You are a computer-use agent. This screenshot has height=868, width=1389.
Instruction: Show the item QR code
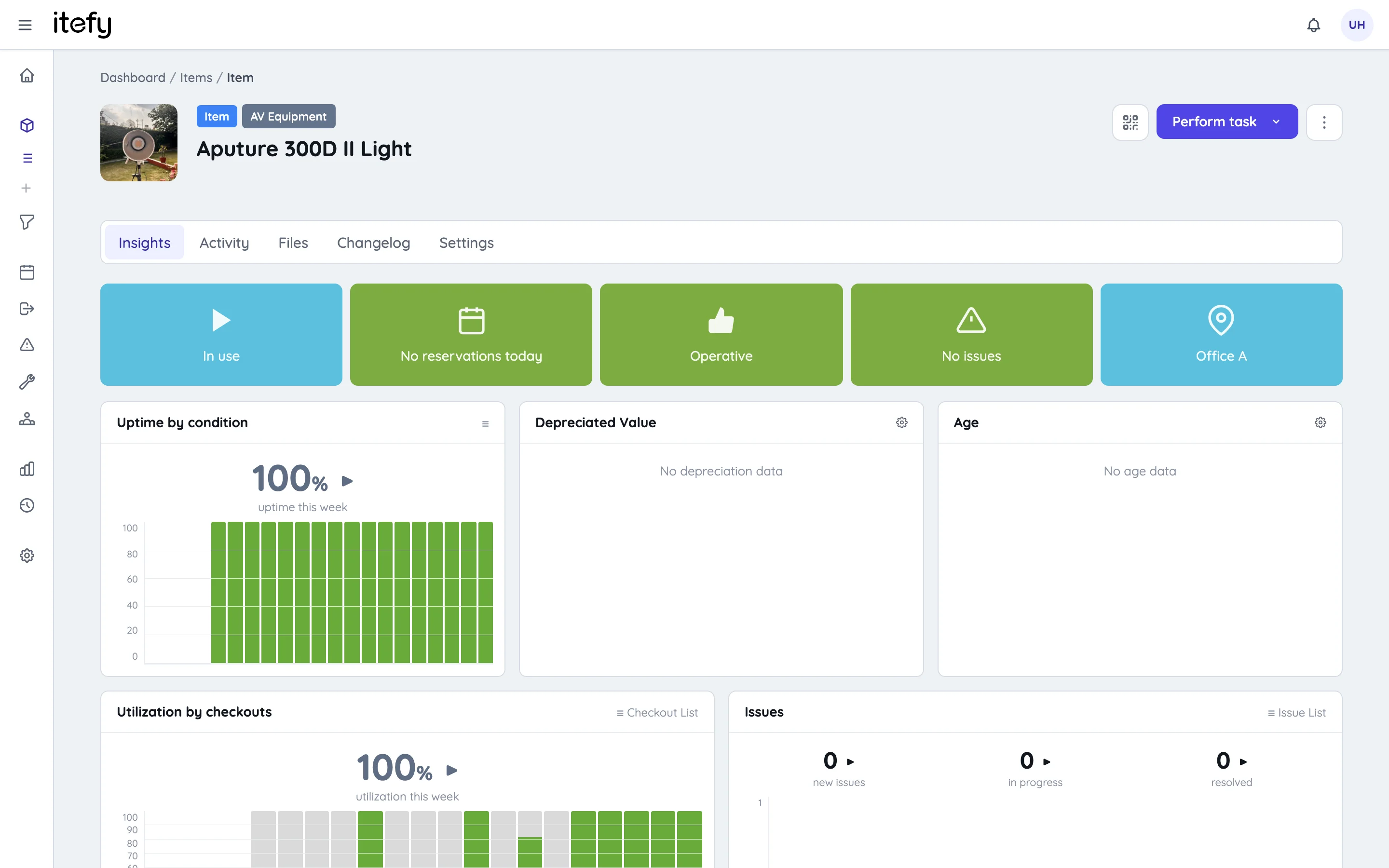pyautogui.click(x=1130, y=122)
